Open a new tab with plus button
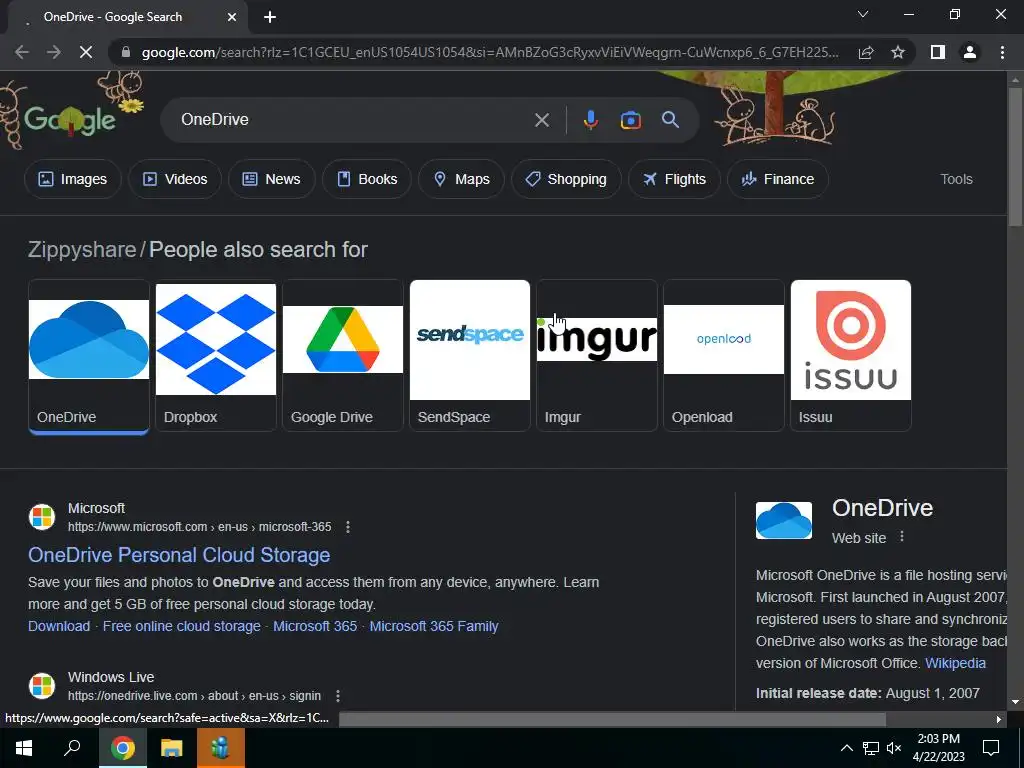Viewport: 1024px width, 768px height. (x=270, y=17)
